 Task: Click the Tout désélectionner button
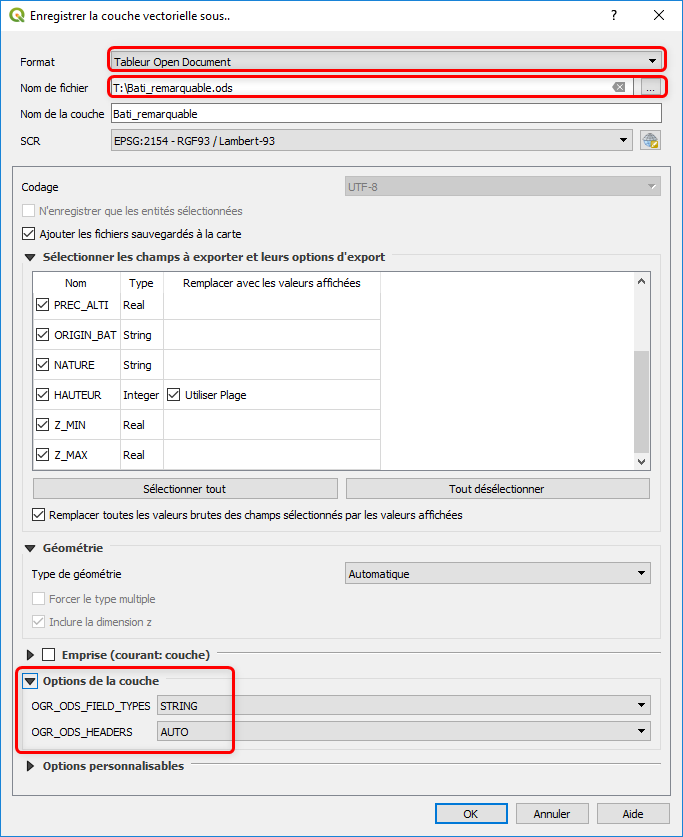click(497, 489)
